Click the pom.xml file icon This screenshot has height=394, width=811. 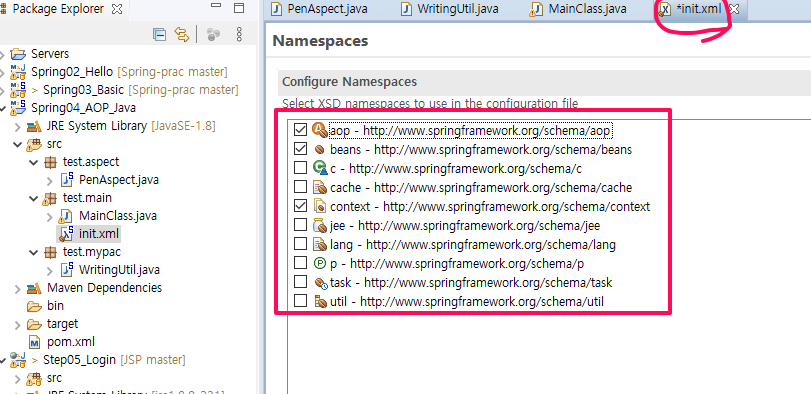click(x=35, y=342)
